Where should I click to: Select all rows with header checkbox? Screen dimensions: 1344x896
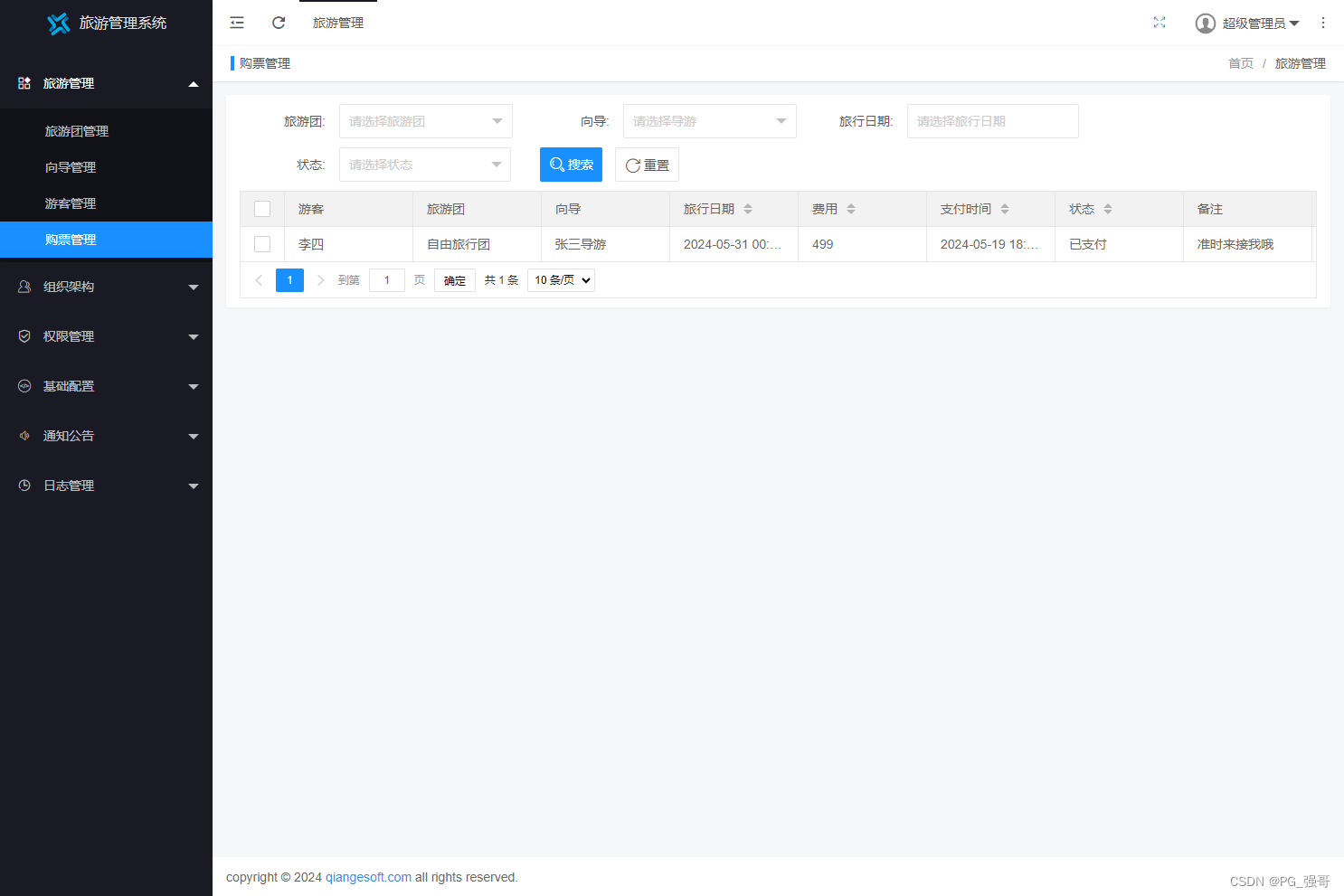[262, 209]
